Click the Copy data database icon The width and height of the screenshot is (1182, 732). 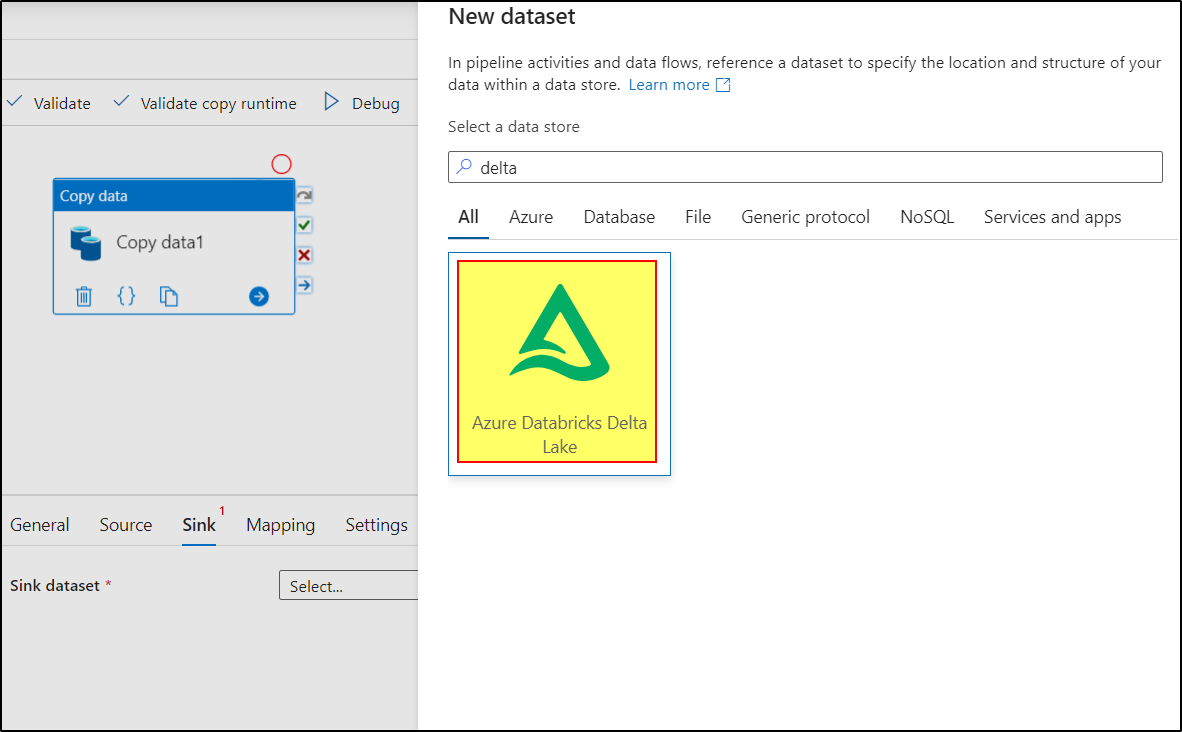86,243
